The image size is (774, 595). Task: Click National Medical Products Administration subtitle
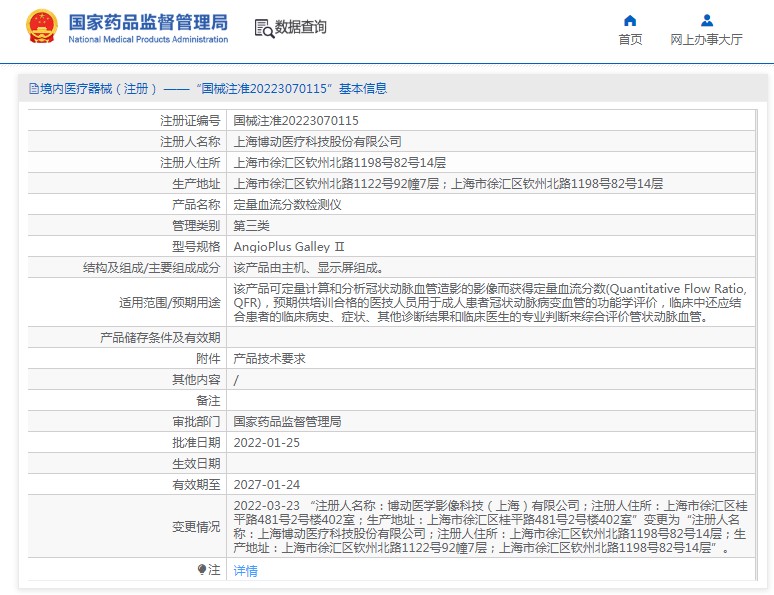[148, 40]
